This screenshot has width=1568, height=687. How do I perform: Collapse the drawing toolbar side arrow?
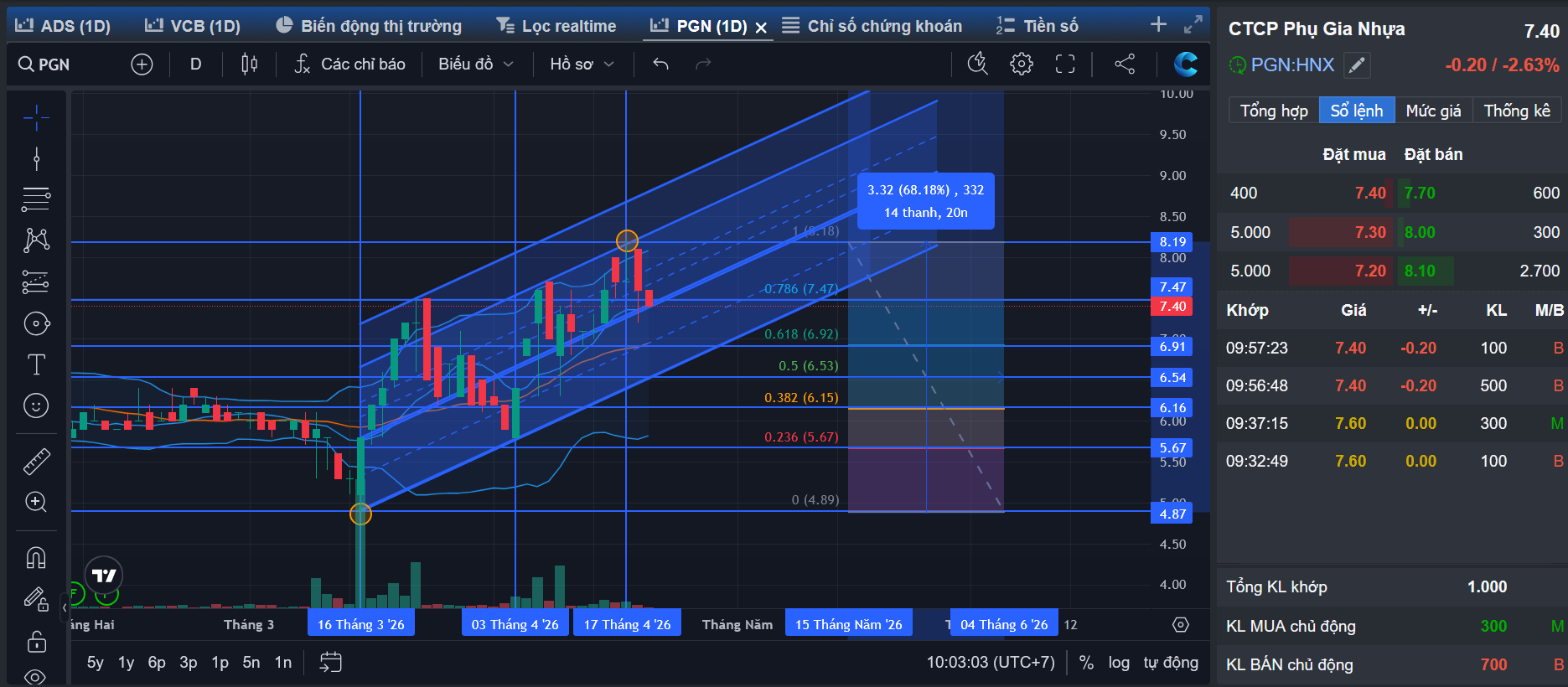[65, 607]
